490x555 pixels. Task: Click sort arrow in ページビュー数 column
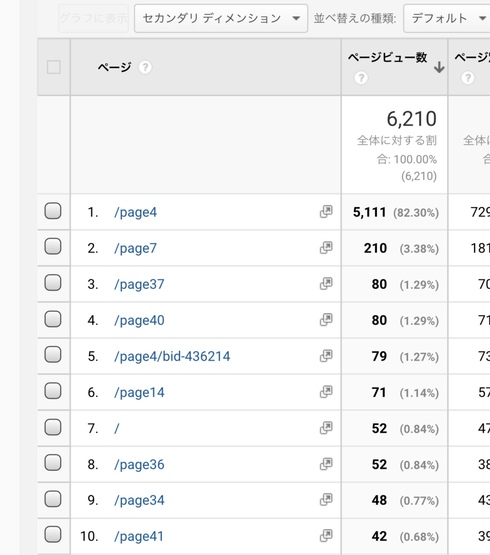click(x=439, y=67)
